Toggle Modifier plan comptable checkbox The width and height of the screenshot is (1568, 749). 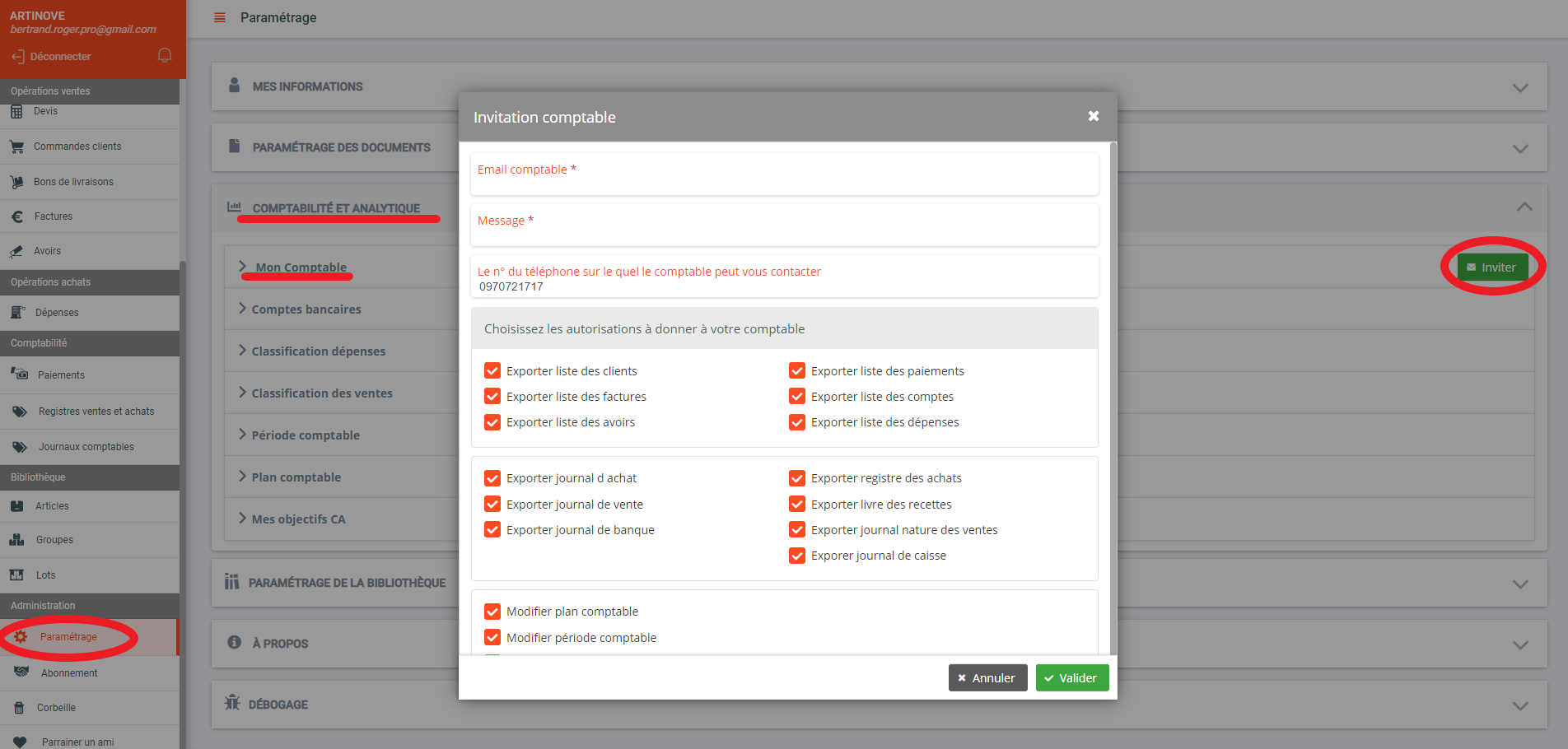coord(492,612)
